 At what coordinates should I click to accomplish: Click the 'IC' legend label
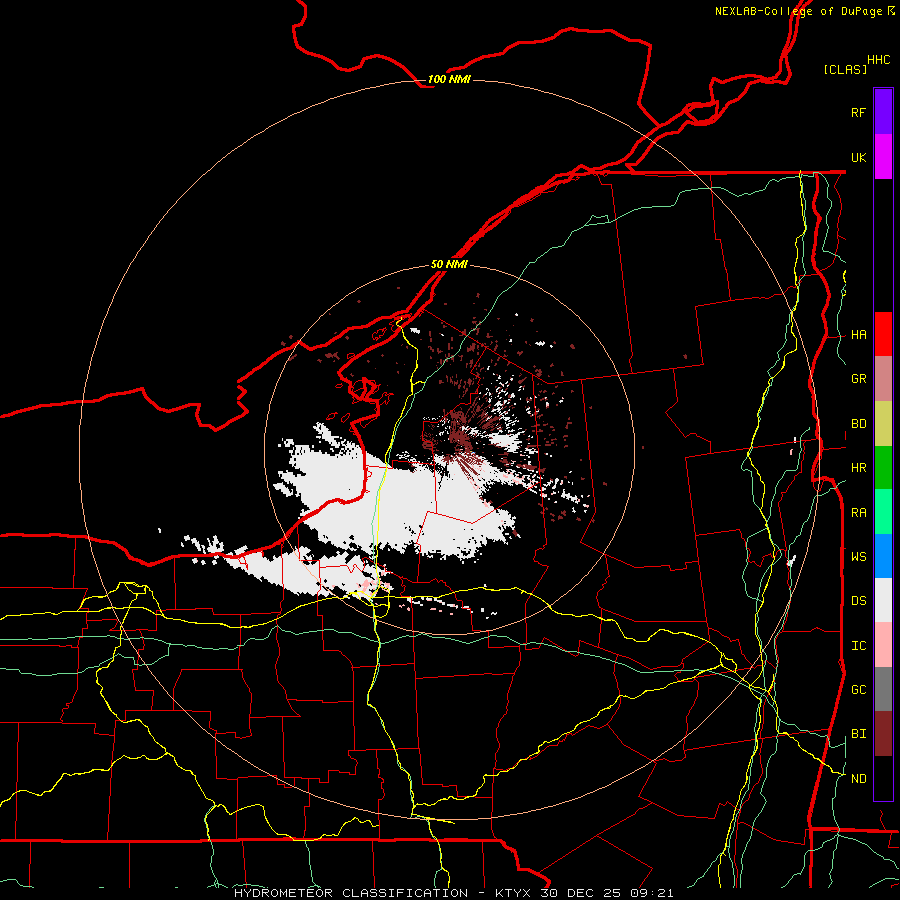858,646
